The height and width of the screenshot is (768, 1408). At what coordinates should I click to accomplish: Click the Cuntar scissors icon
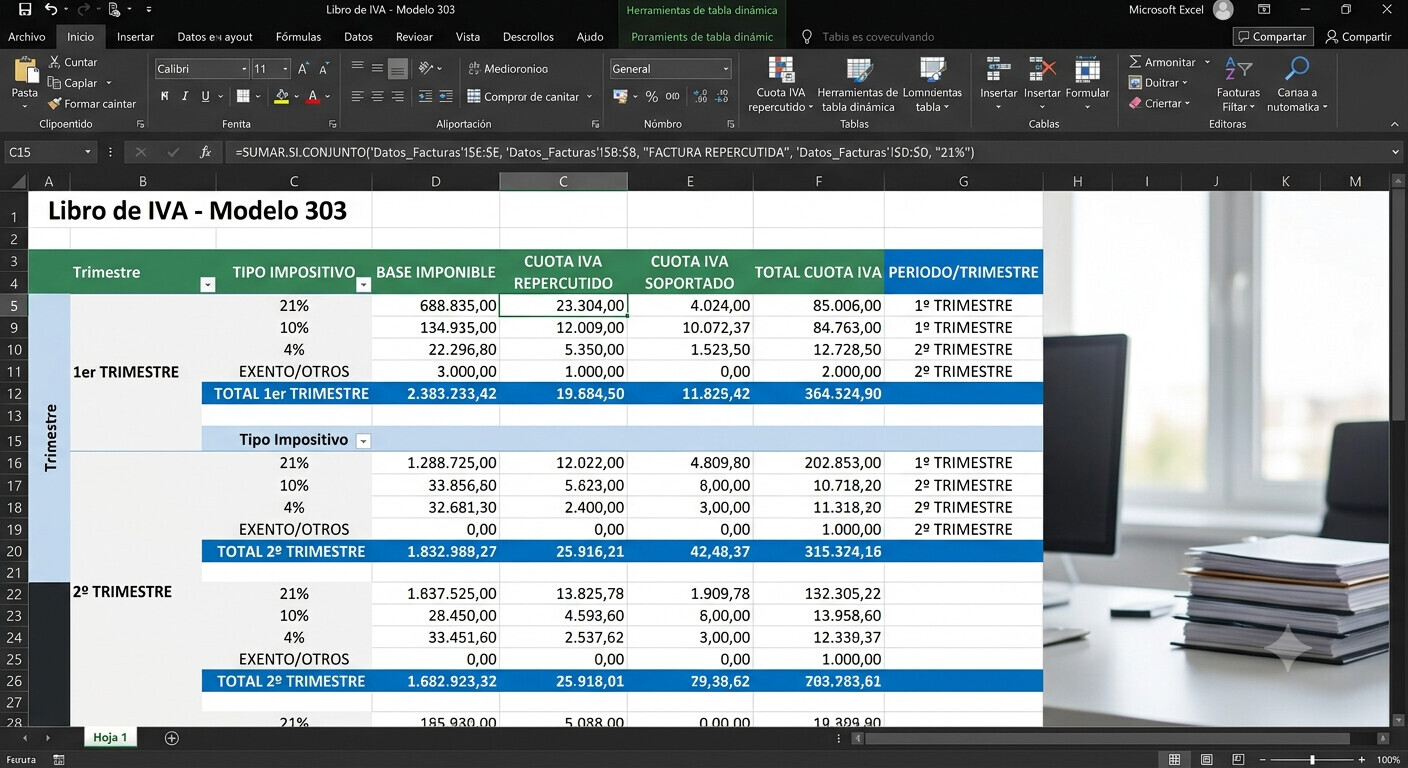click(54, 62)
